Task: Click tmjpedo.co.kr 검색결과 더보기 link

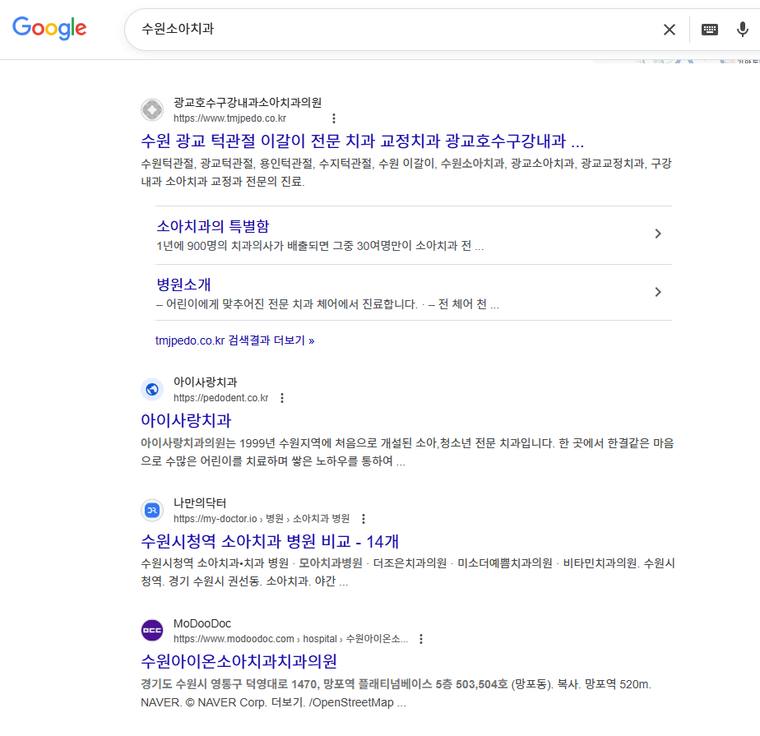Action: coord(235,340)
